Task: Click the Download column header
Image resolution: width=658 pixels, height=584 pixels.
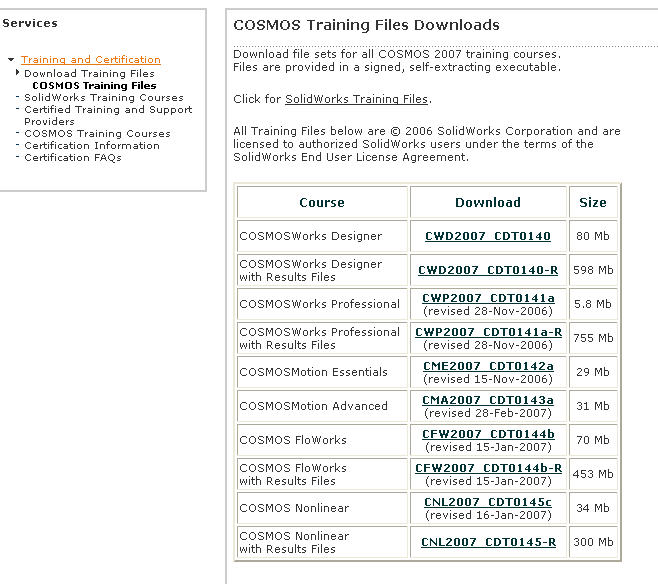Action: click(x=488, y=202)
